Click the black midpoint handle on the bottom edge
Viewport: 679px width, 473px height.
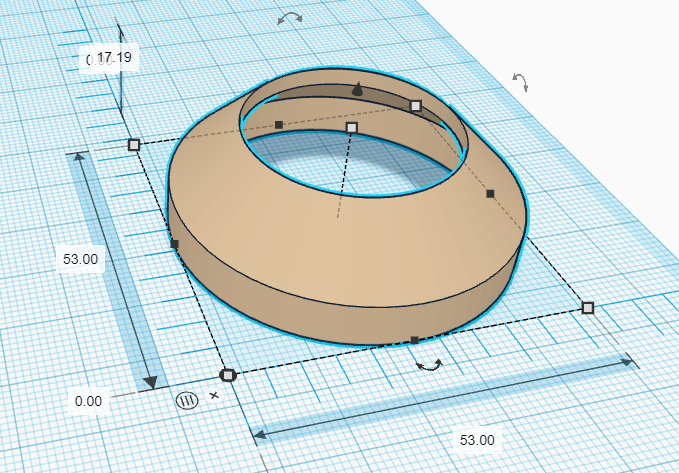point(414,340)
